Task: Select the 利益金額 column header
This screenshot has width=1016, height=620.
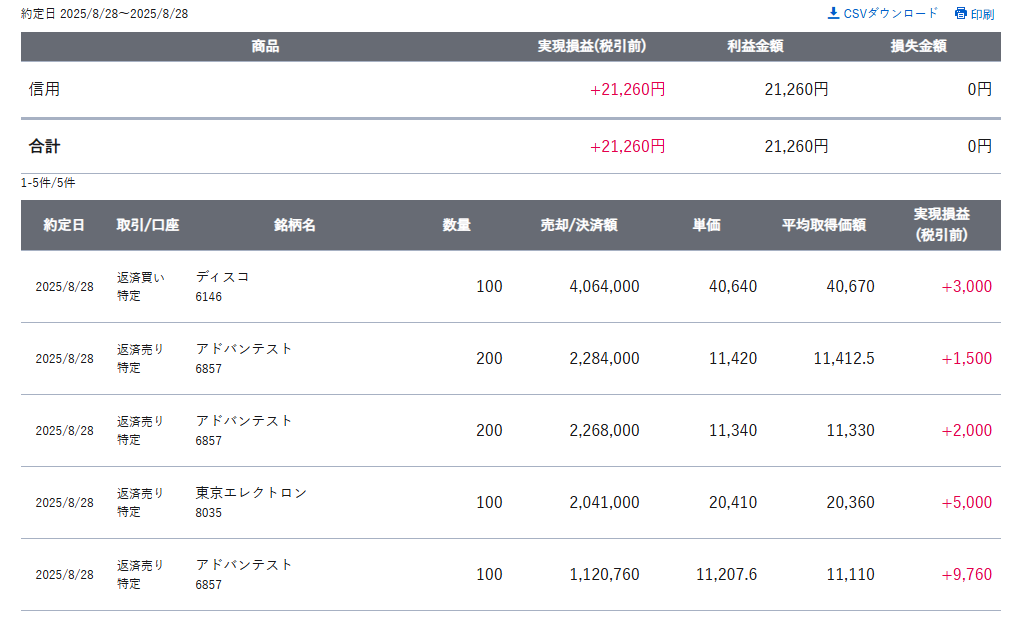Action: tap(755, 46)
